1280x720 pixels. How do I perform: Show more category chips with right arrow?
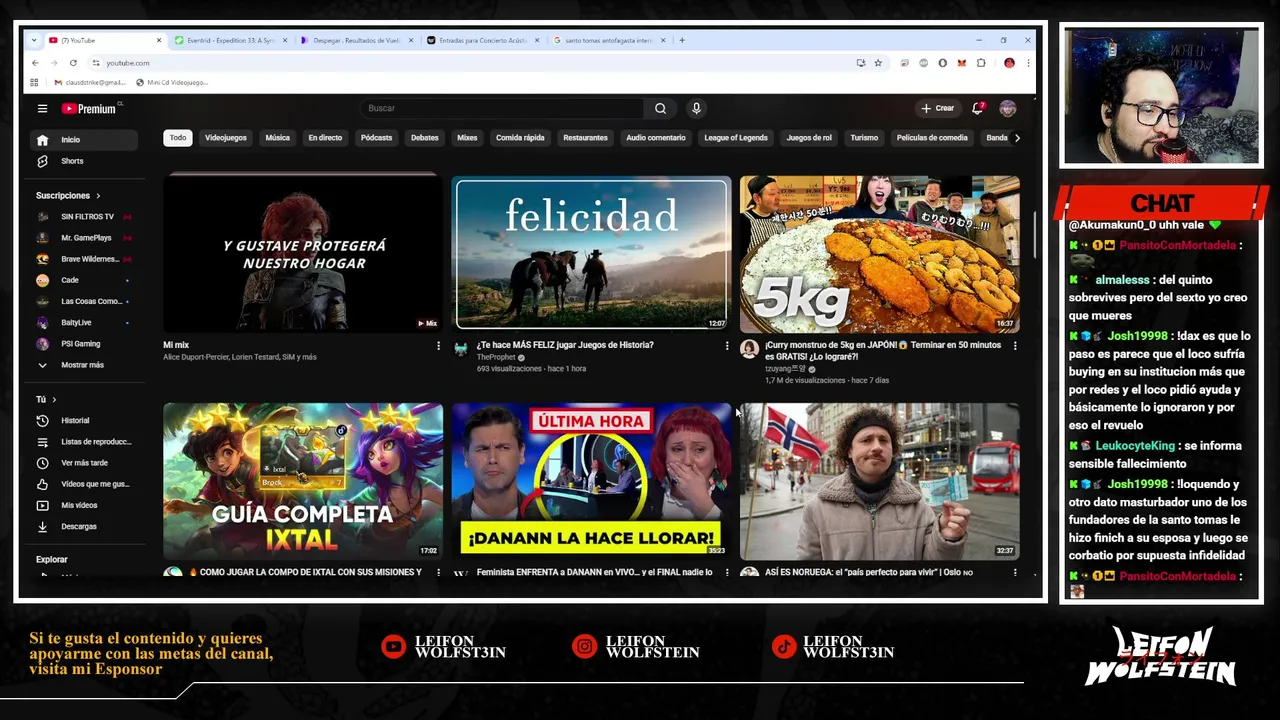1017,138
